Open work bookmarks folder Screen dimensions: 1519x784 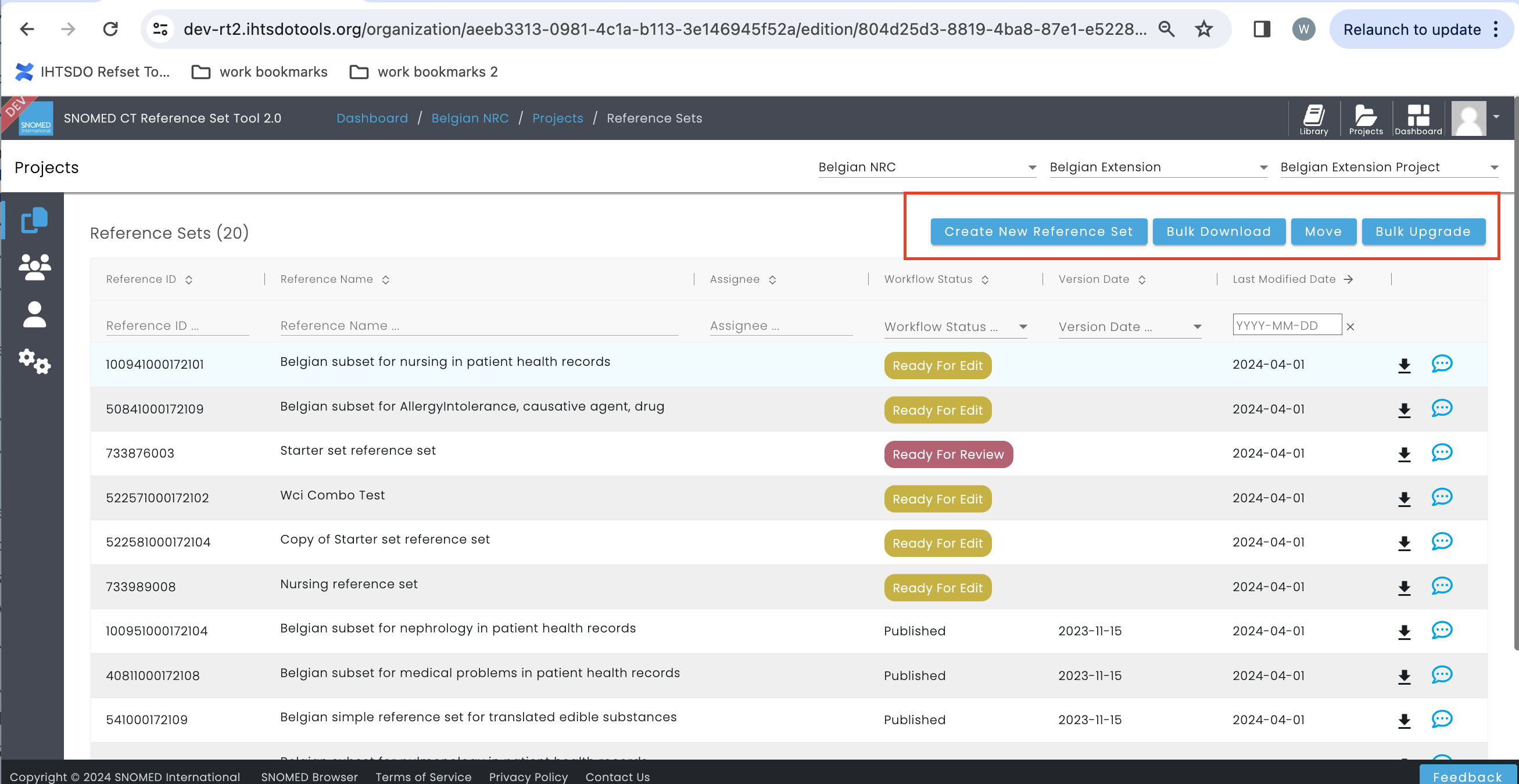click(x=259, y=72)
